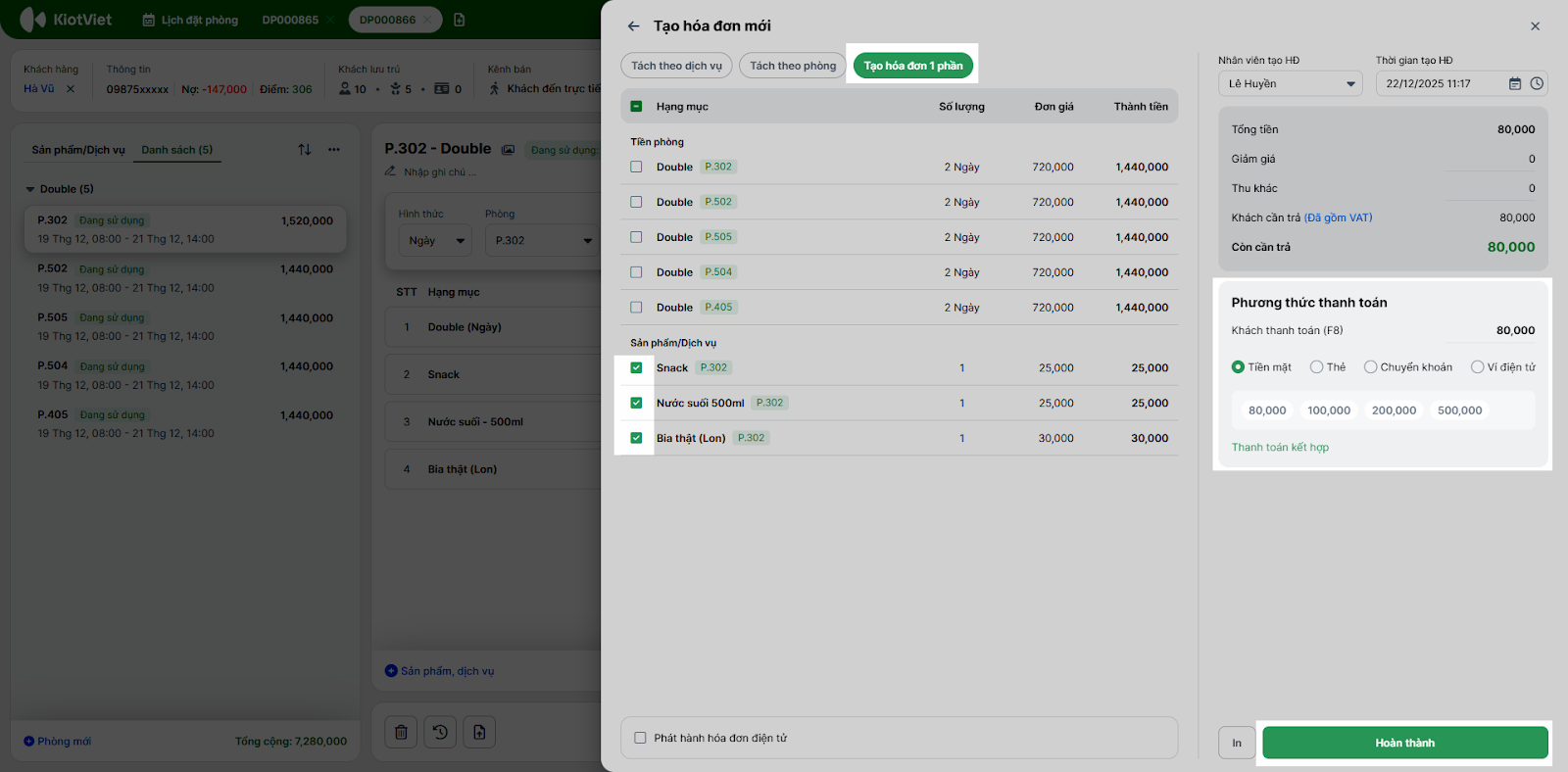This screenshot has width=1568, height=772.
Task: Click the ID card icon showing 0
Action: (x=442, y=89)
